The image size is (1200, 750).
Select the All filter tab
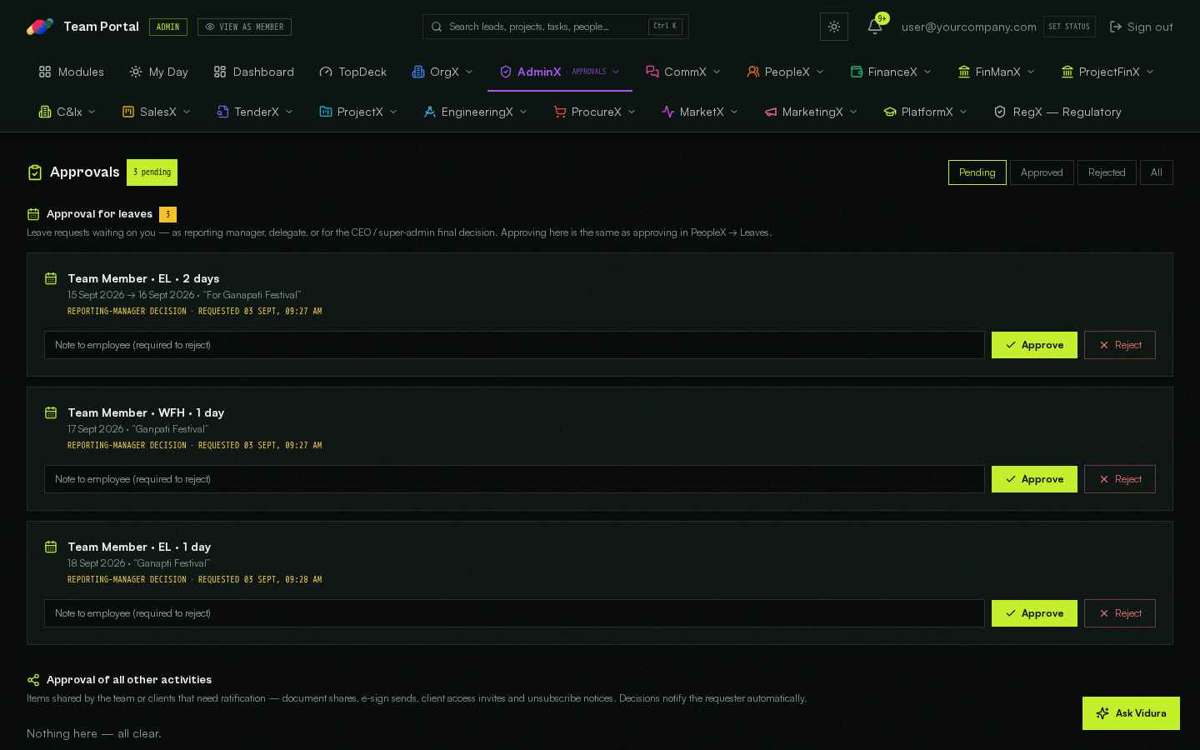click(1156, 172)
